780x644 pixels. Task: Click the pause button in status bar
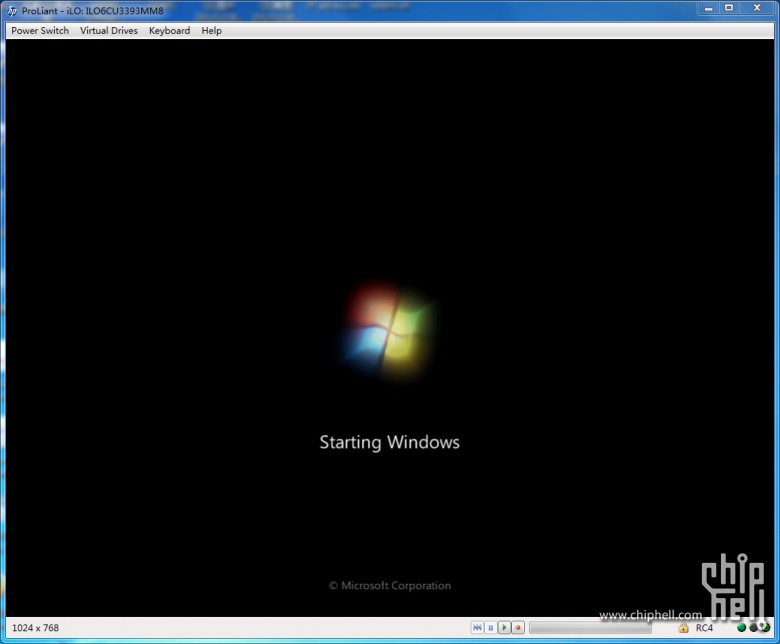click(490, 628)
